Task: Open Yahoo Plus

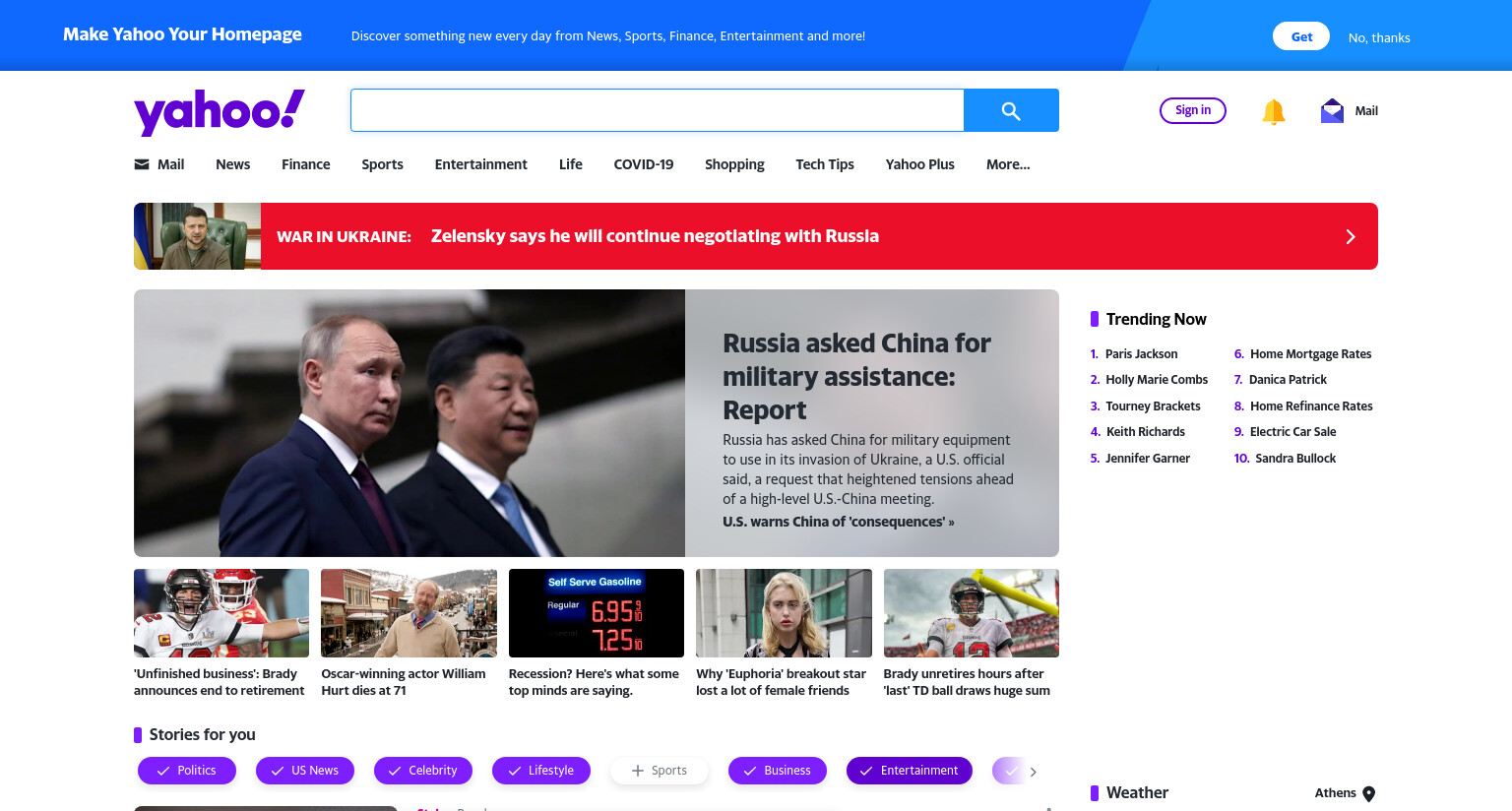Action: point(920,164)
